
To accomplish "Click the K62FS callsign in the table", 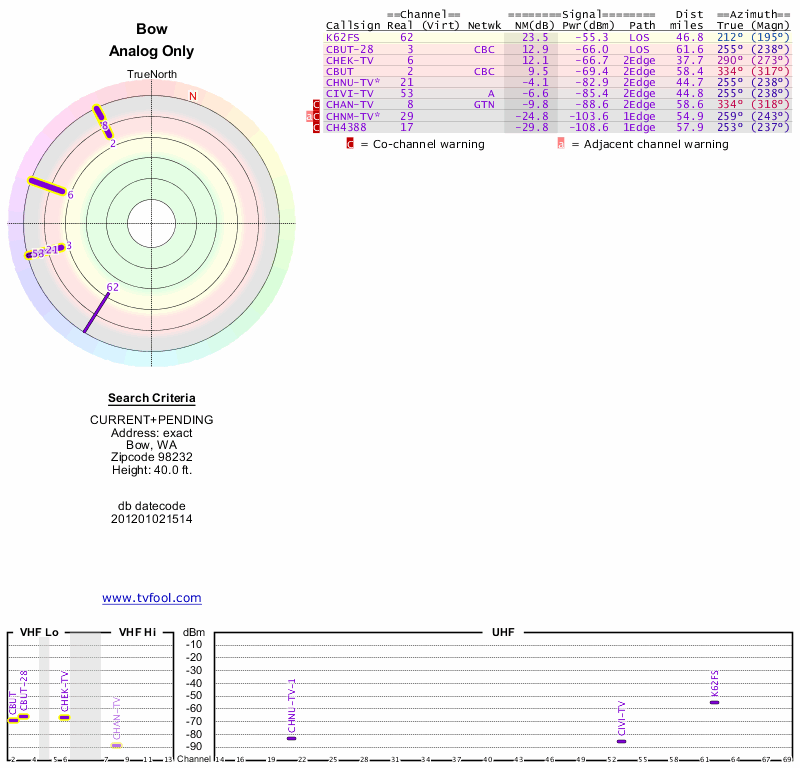I will [343, 37].
